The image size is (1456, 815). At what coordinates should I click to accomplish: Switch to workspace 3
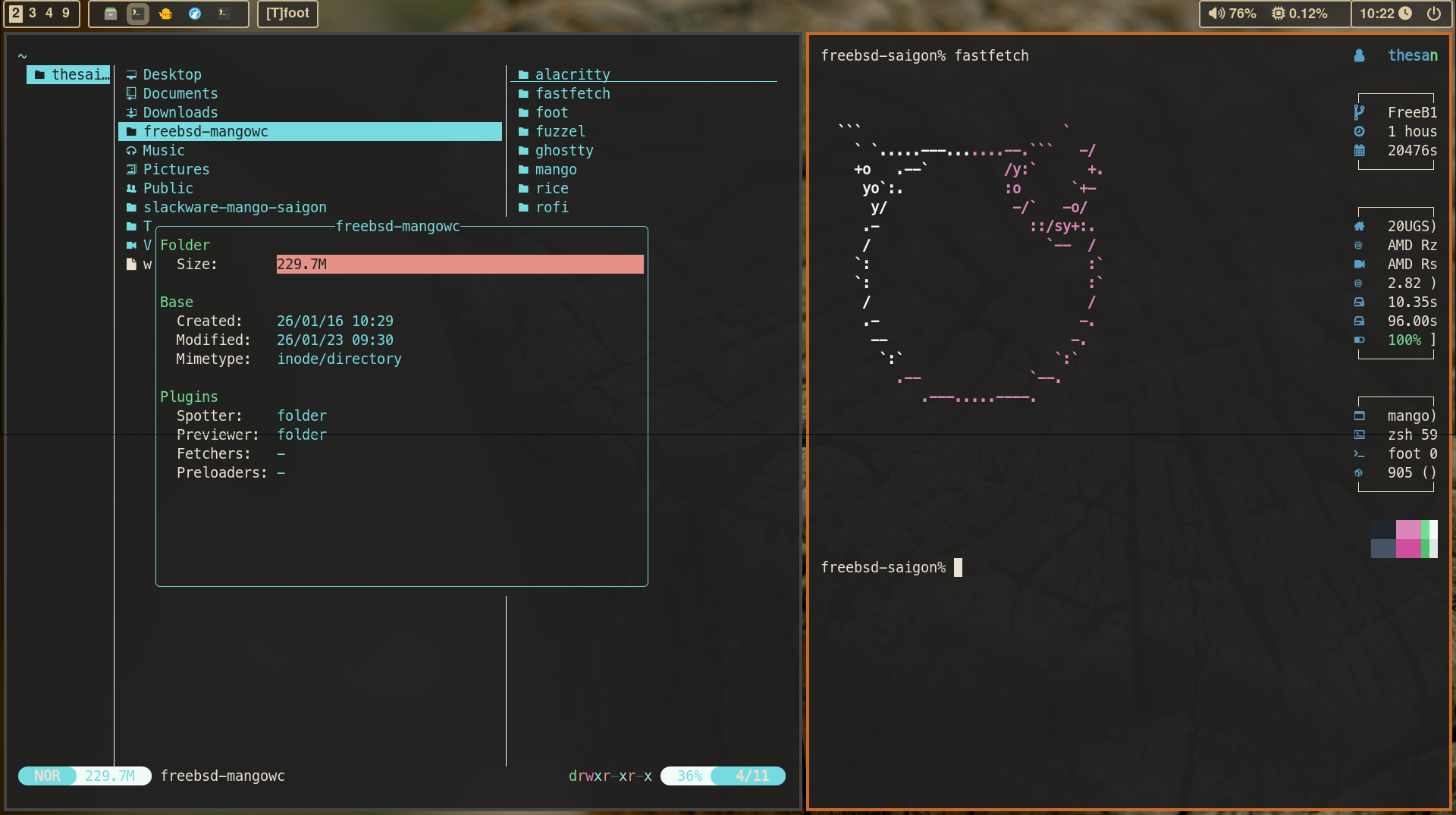tap(33, 14)
